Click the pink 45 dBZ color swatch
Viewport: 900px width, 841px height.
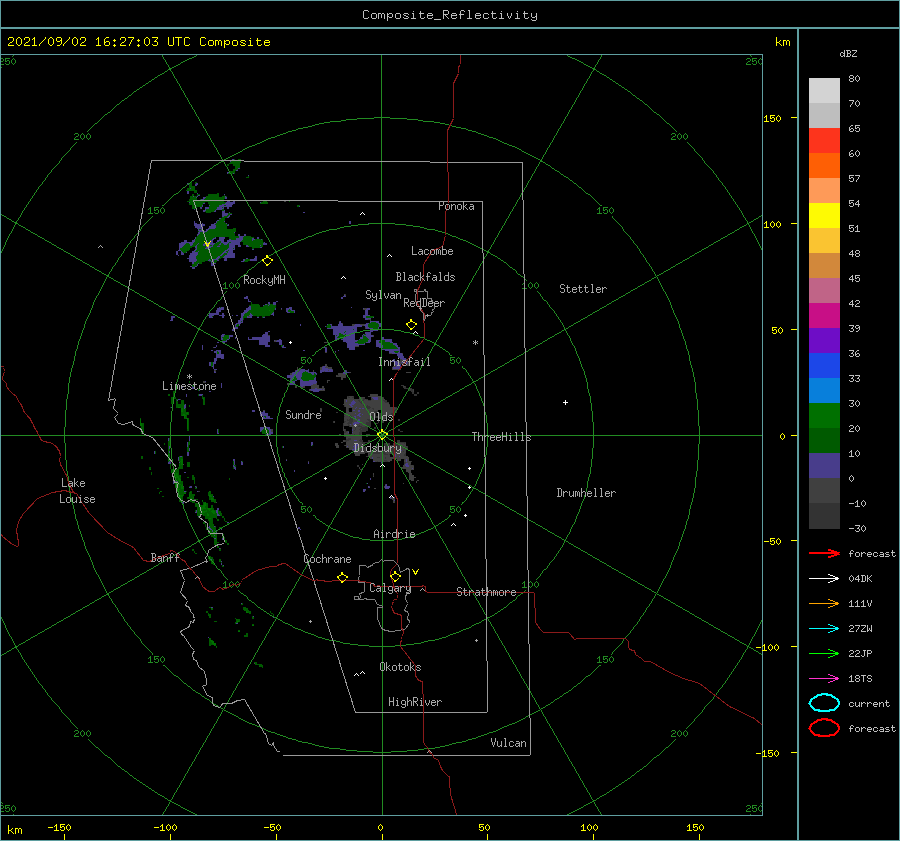[824, 290]
